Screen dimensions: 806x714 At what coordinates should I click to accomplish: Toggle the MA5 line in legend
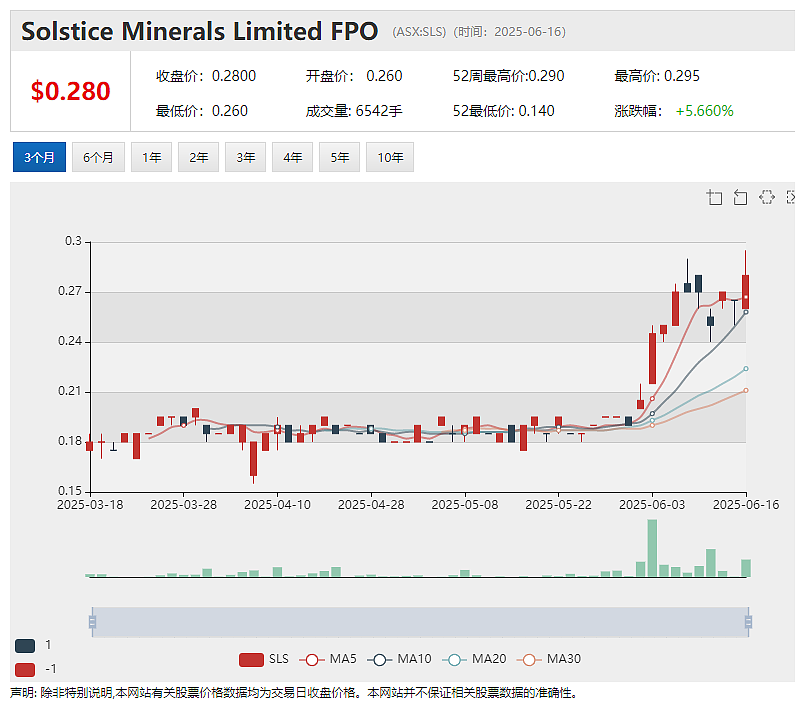(x=327, y=660)
